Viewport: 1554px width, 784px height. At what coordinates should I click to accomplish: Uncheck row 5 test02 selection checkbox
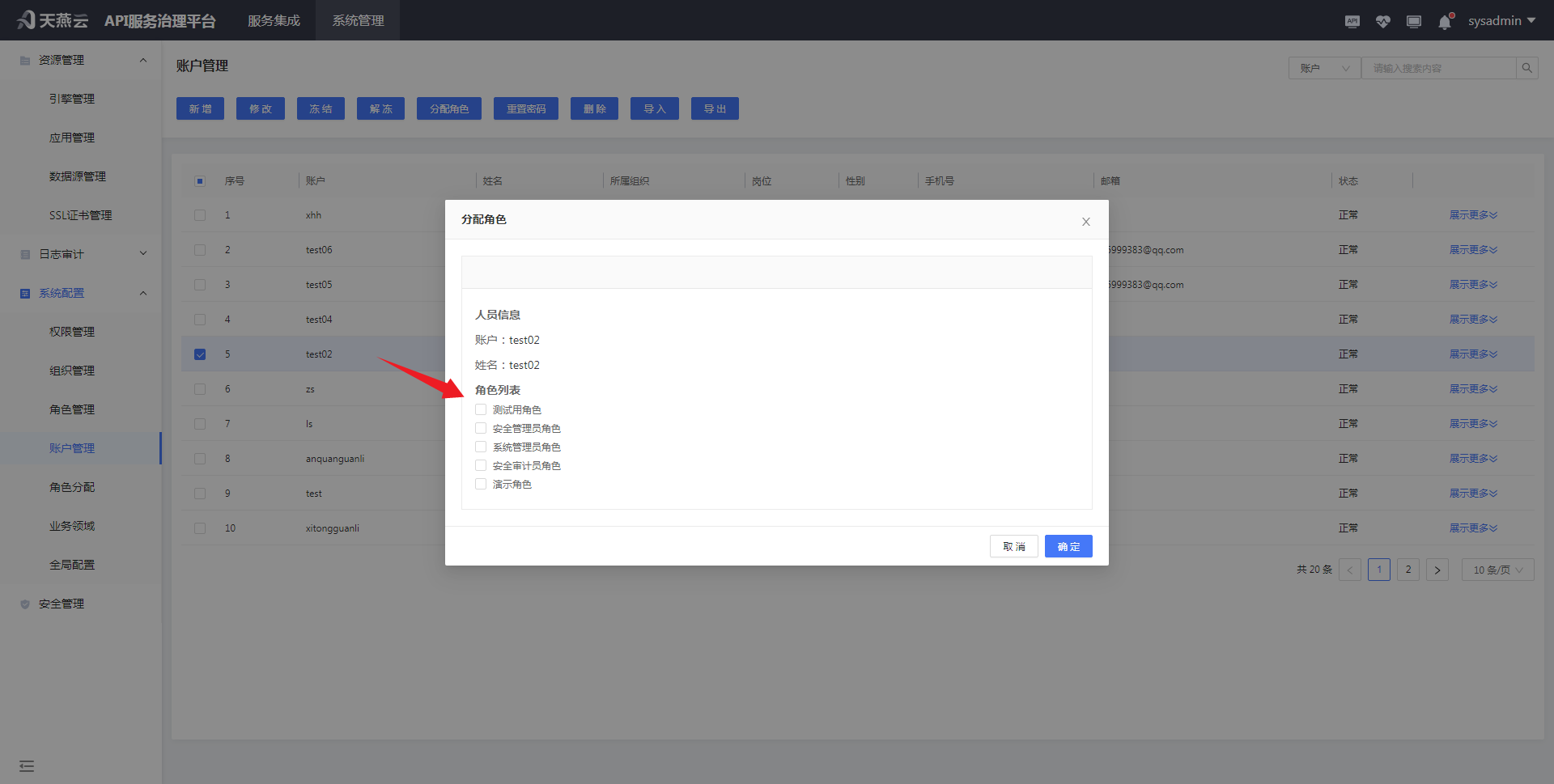199,354
